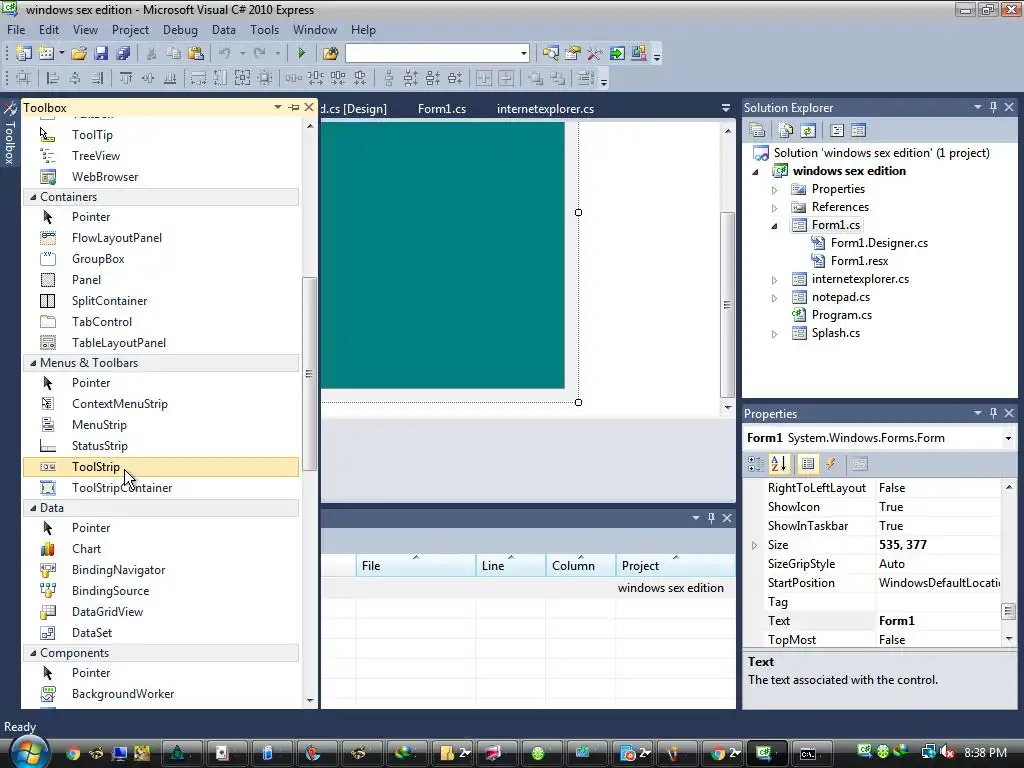The height and width of the screenshot is (768, 1024).
Task: Open the Debug menu
Action: 180,30
